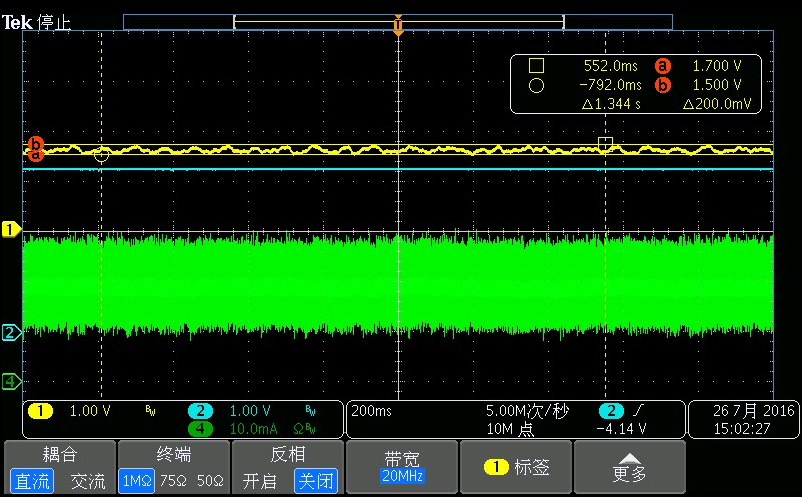The height and width of the screenshot is (497, 802).
Task: Click the circle cursor icon in readout
Action: (536, 85)
